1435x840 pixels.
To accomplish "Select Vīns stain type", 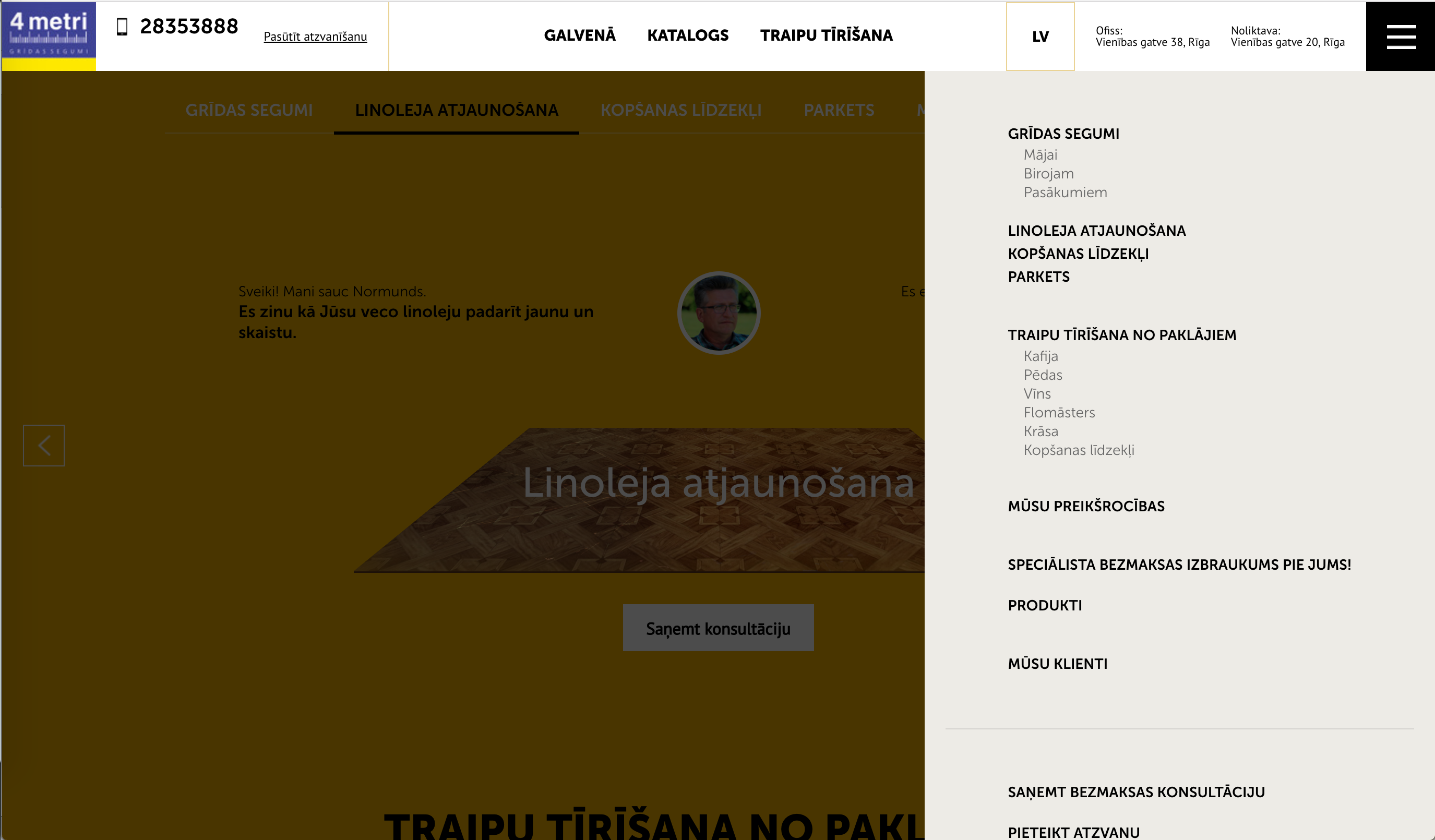I will 1037,393.
